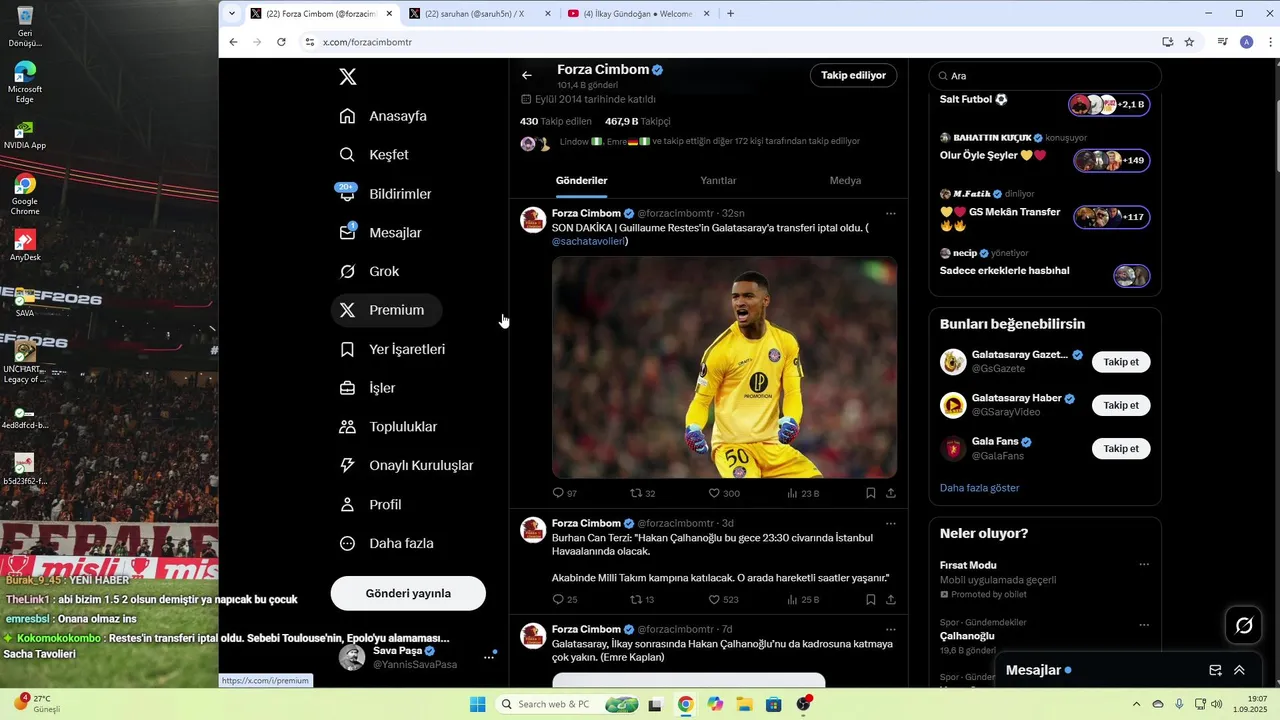Open Onaylı Kuruluşlar page
The height and width of the screenshot is (720, 1280).
tap(407, 466)
